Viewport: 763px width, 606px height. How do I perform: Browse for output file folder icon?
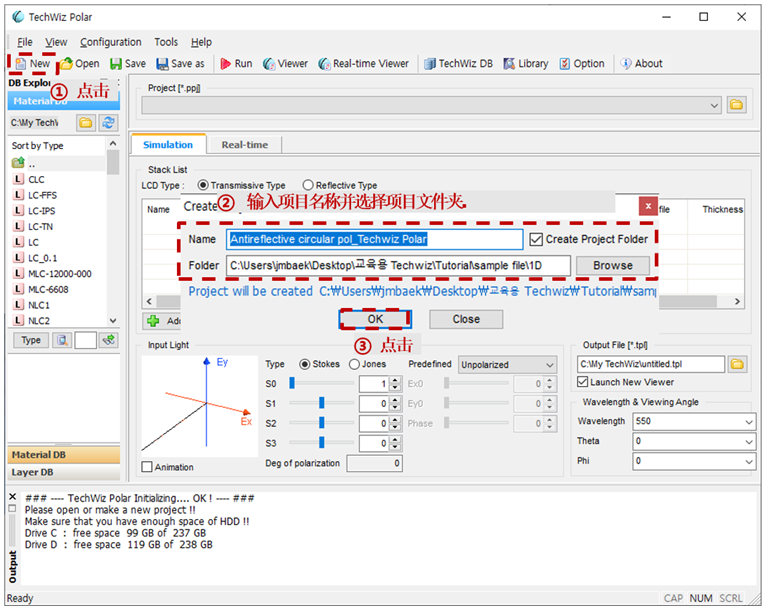(737, 364)
